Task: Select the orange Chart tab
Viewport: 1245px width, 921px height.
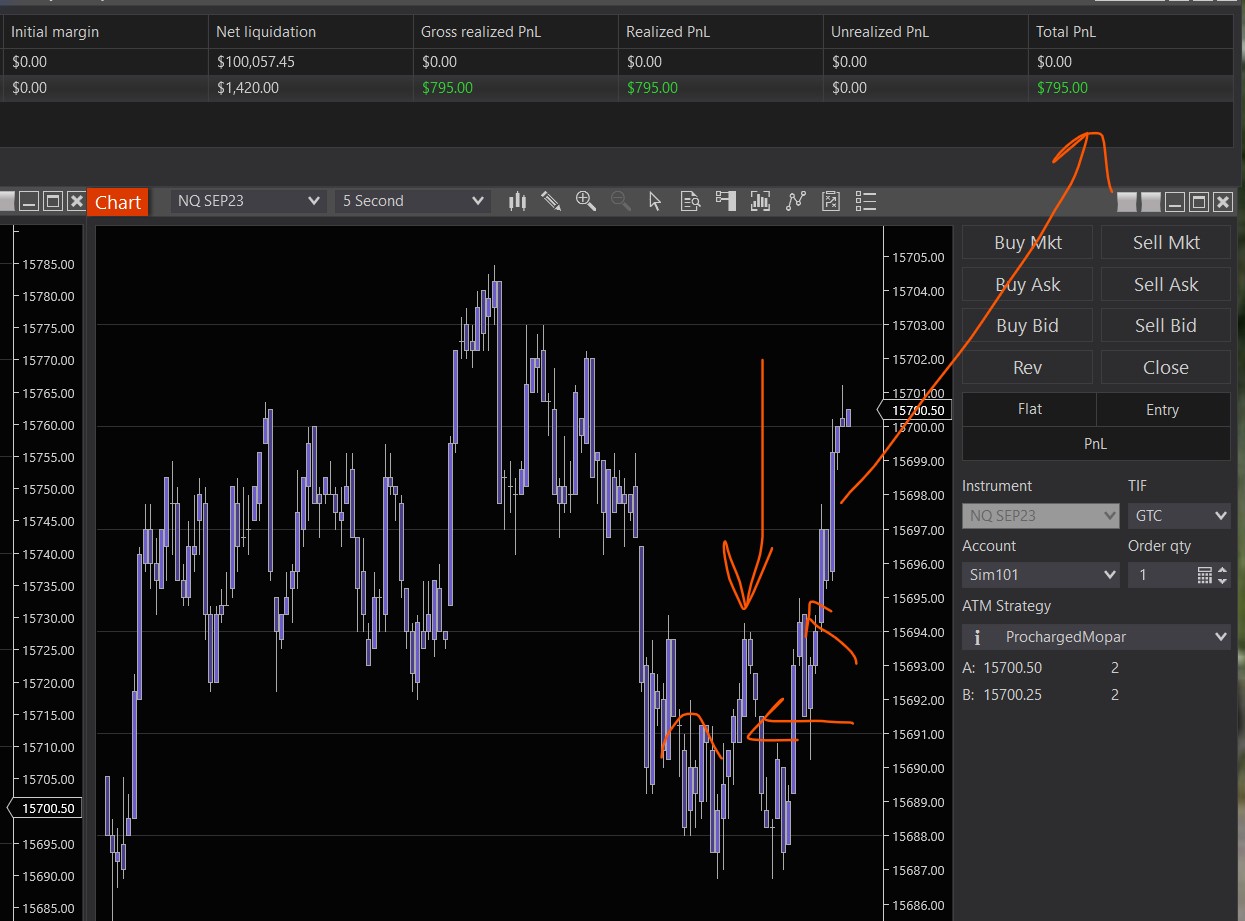Action: point(118,202)
